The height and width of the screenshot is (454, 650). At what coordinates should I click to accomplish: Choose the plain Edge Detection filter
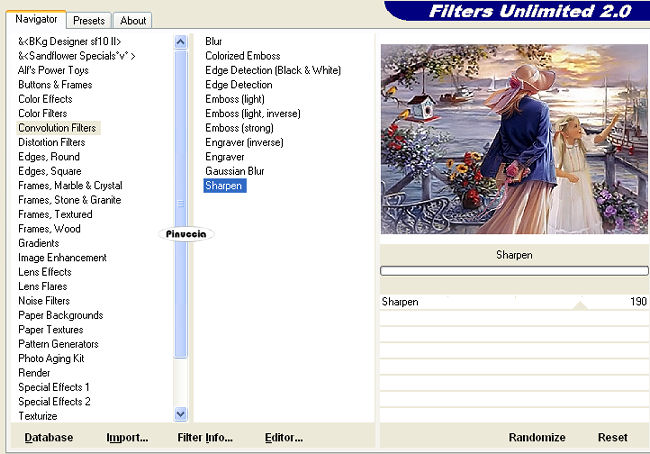coord(239,85)
